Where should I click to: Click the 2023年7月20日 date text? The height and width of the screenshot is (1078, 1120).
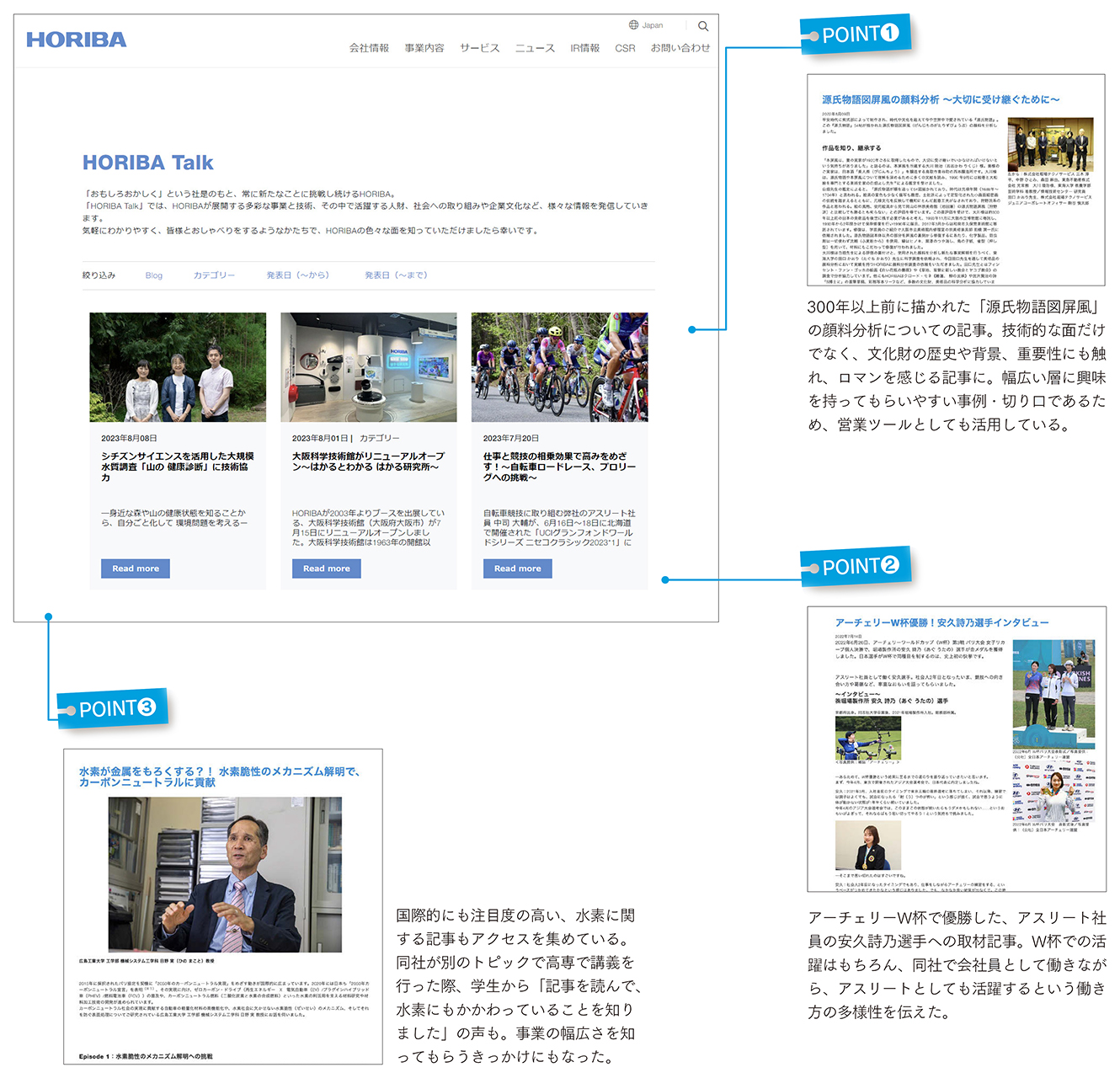coord(511,438)
